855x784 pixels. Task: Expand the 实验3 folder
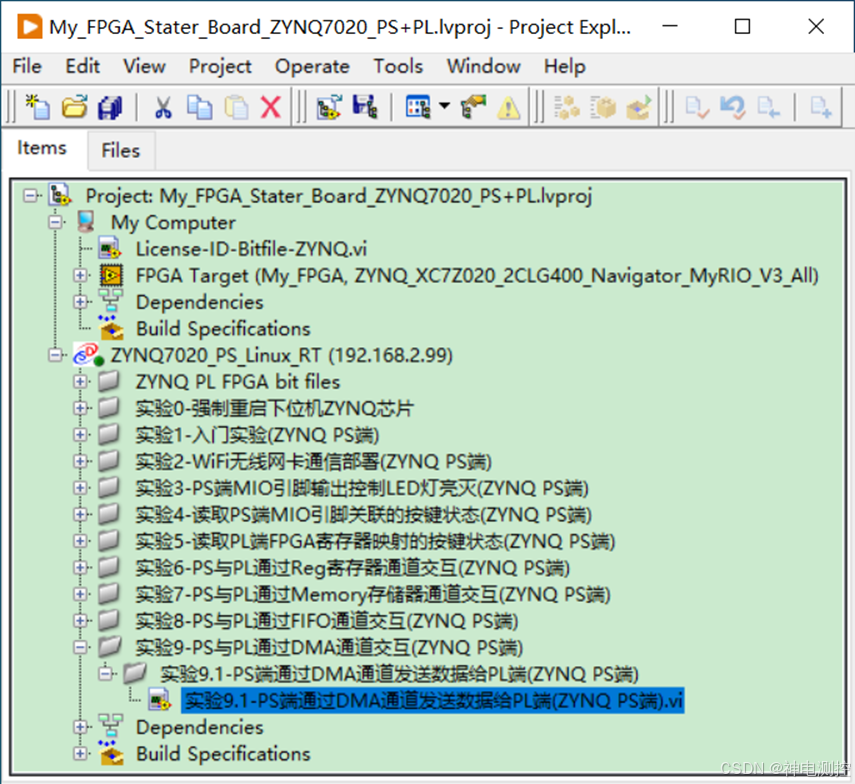click(x=80, y=488)
